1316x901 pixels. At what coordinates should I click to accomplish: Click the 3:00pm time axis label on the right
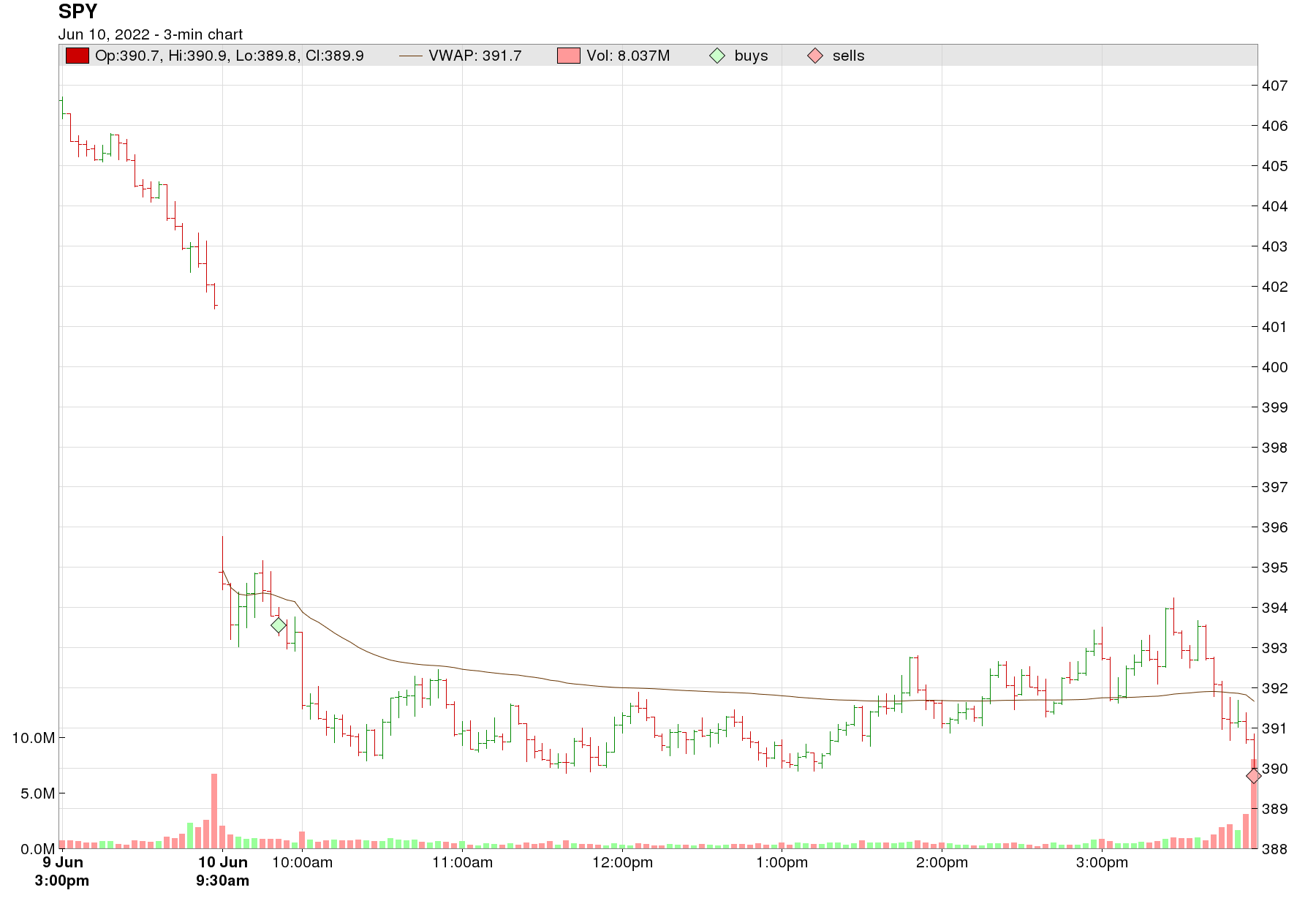pos(1103,862)
